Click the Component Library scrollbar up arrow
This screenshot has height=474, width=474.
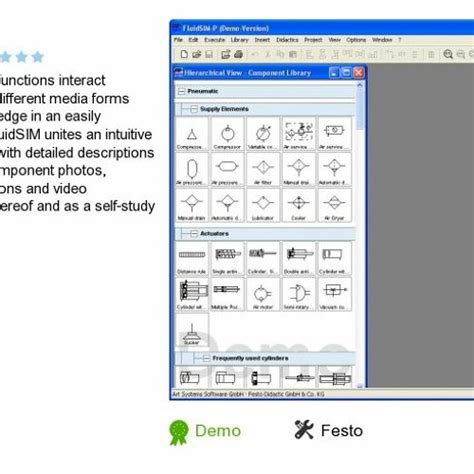point(360,85)
